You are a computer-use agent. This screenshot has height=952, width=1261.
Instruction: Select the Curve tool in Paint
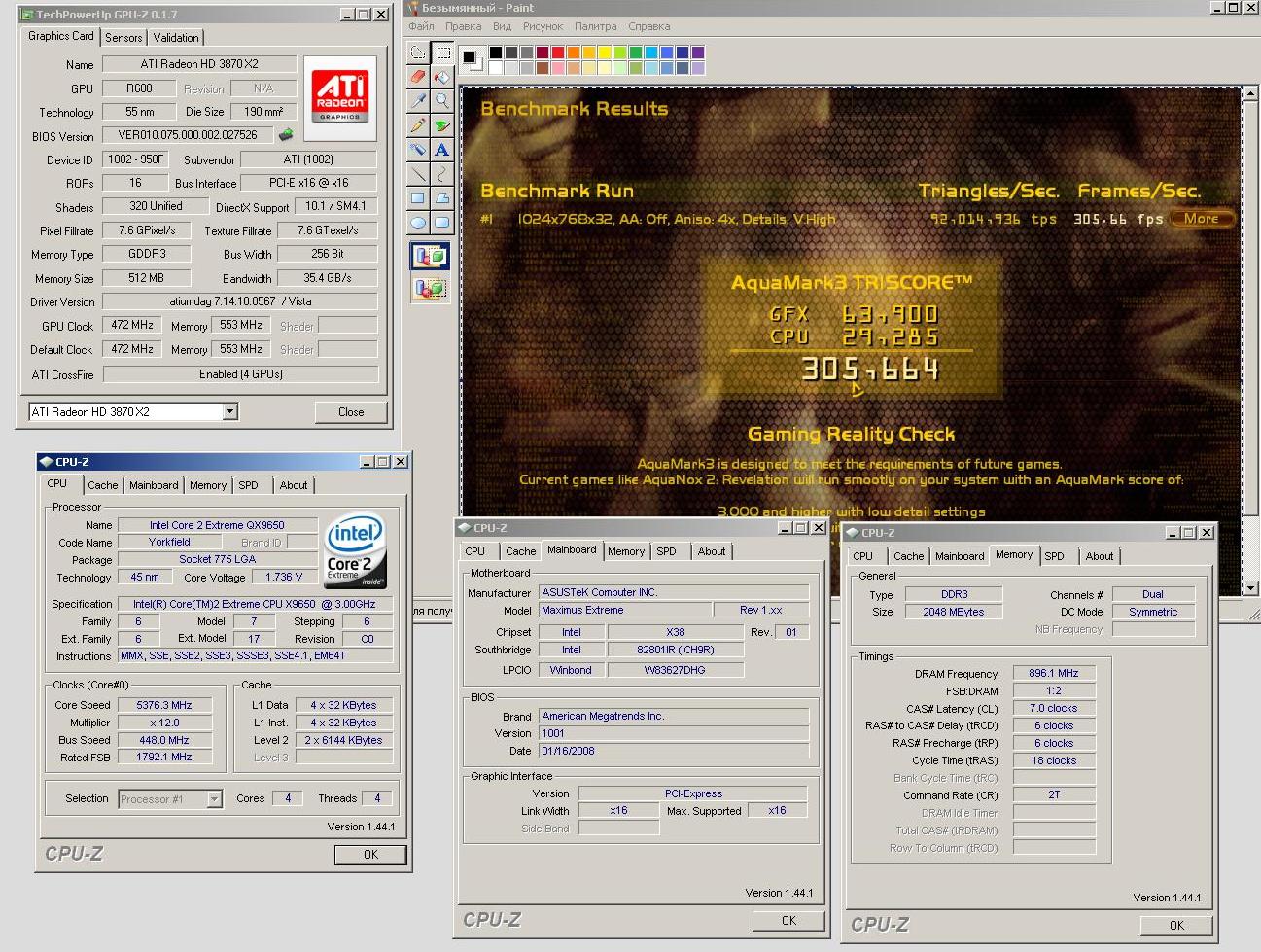click(442, 174)
